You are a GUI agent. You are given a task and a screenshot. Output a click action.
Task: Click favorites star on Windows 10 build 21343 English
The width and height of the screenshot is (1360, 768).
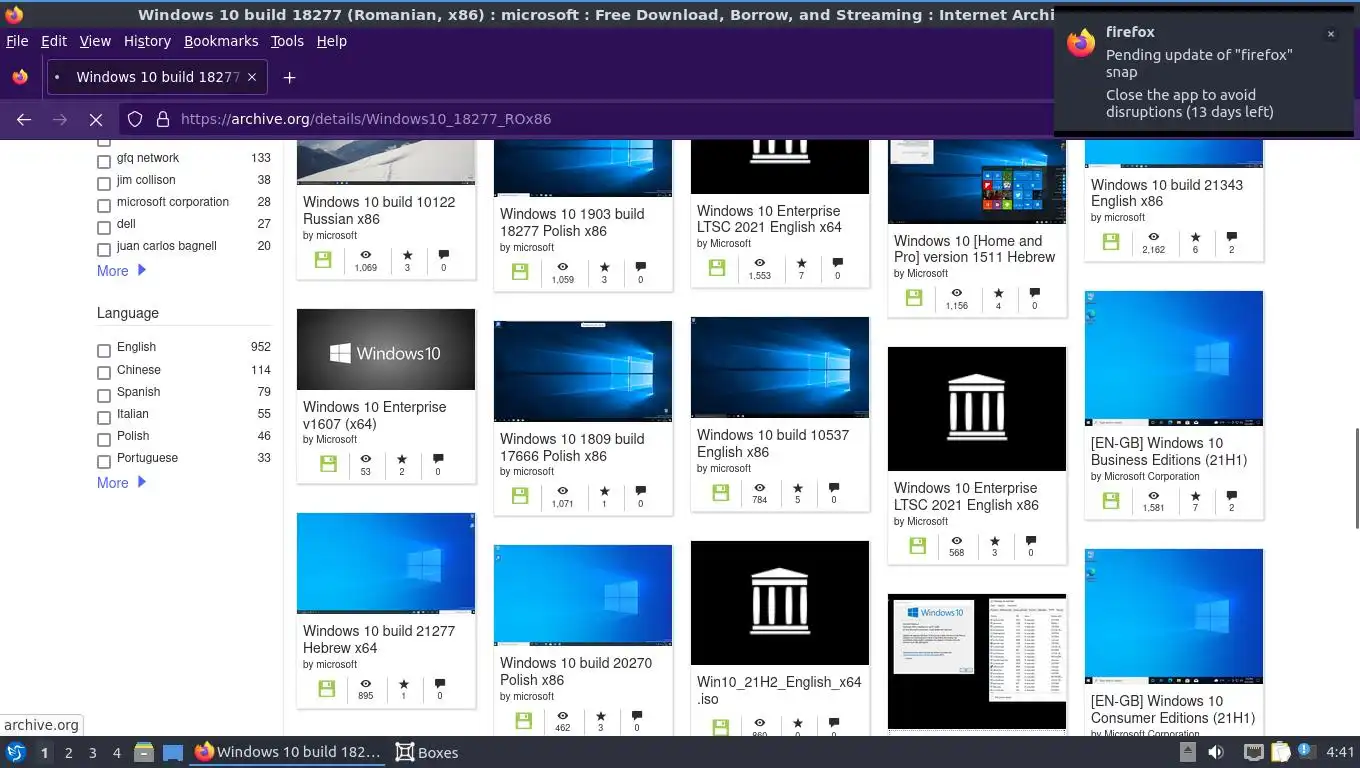(x=1195, y=237)
